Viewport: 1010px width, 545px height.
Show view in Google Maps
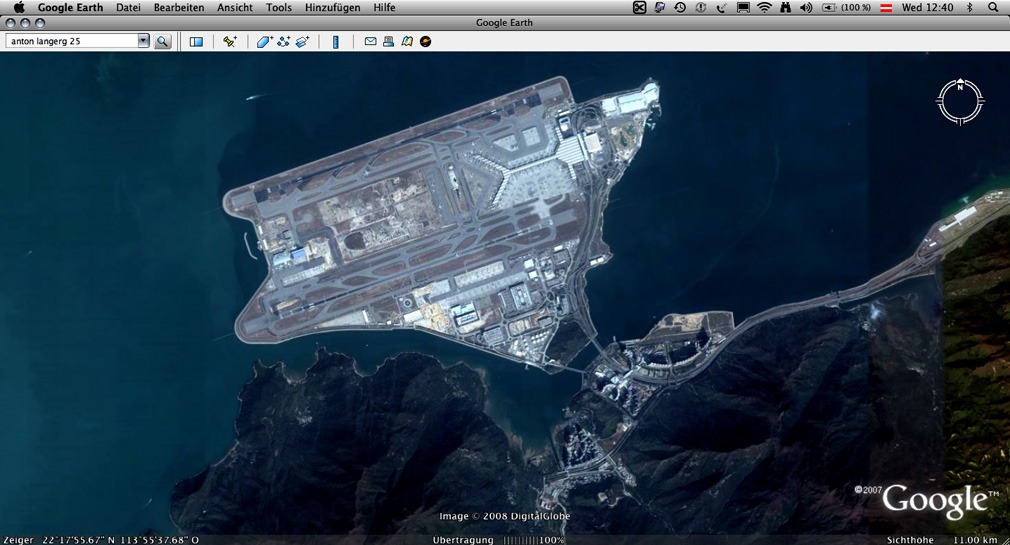tap(407, 42)
